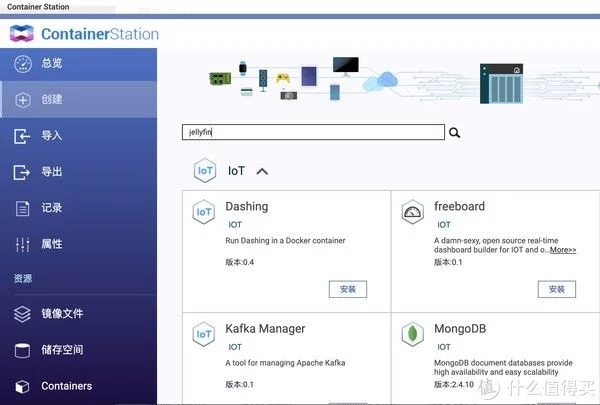Open the 总览 menu item
The height and width of the screenshot is (405, 600).
coord(78,64)
